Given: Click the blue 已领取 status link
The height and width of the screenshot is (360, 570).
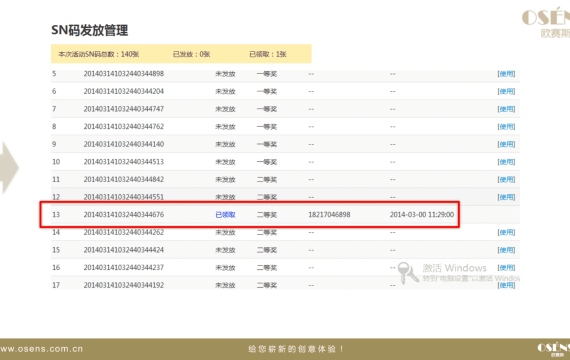Looking at the screenshot, I should coord(225,215).
